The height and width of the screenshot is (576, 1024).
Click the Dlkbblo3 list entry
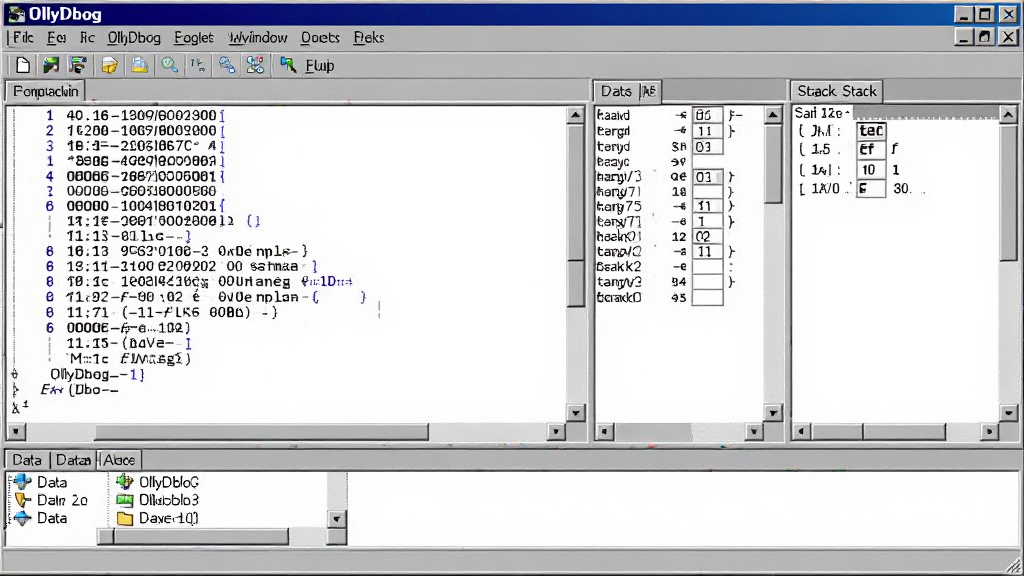coord(169,500)
